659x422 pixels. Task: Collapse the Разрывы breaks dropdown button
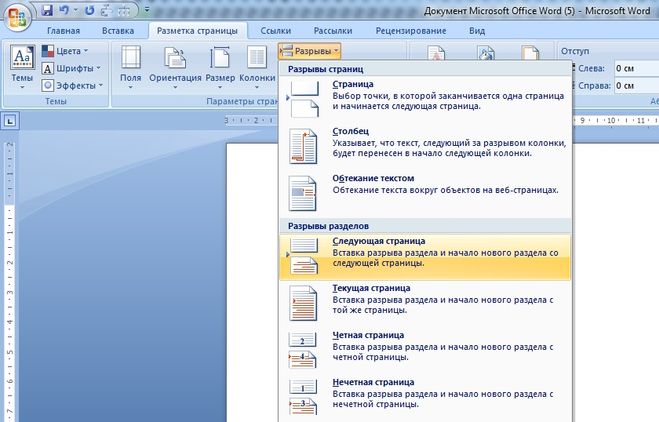click(309, 51)
